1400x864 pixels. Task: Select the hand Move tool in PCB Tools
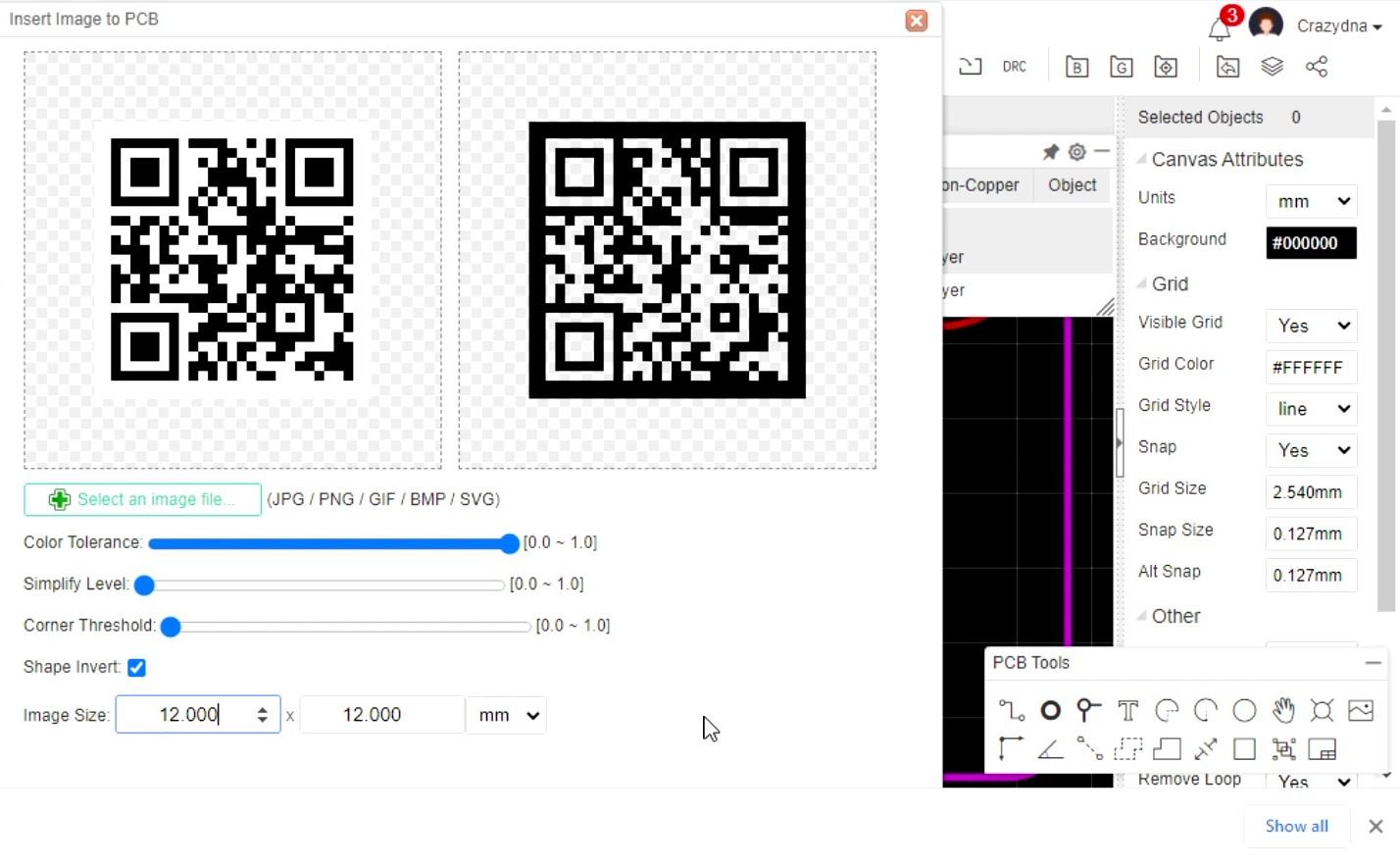coord(1283,710)
